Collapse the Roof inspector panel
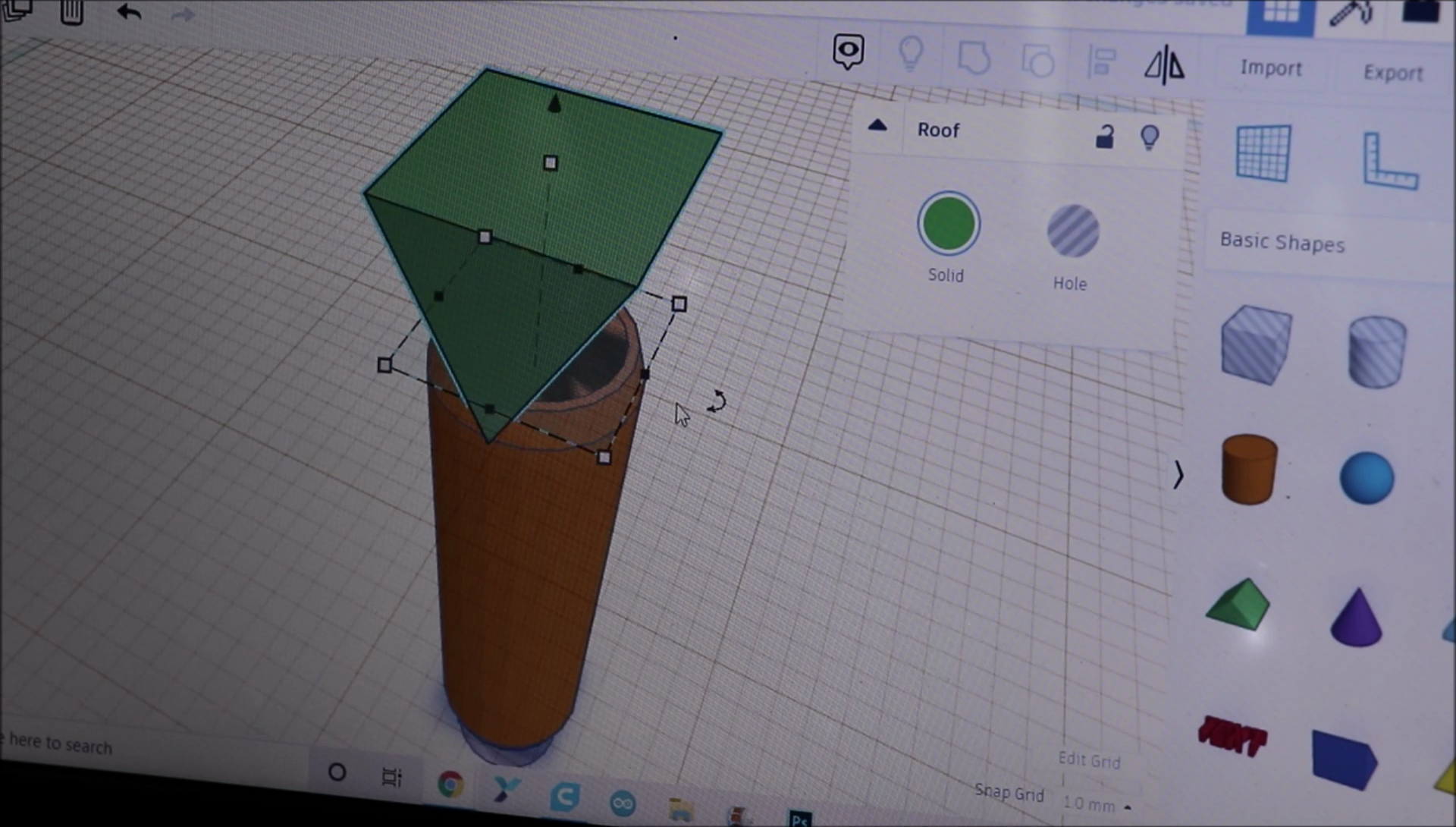Viewport: 1456px width, 827px height. (877, 126)
